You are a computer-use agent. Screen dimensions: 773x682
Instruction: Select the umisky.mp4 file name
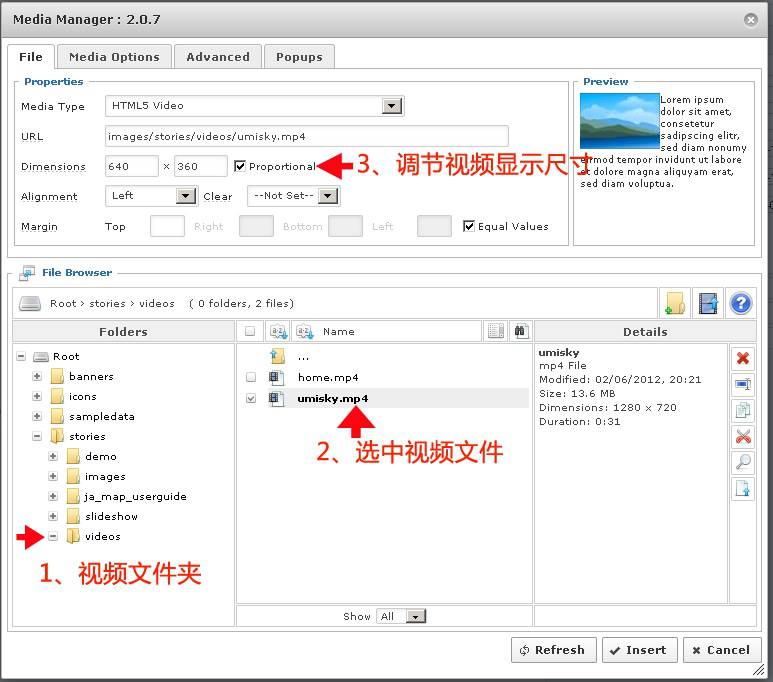pos(333,398)
